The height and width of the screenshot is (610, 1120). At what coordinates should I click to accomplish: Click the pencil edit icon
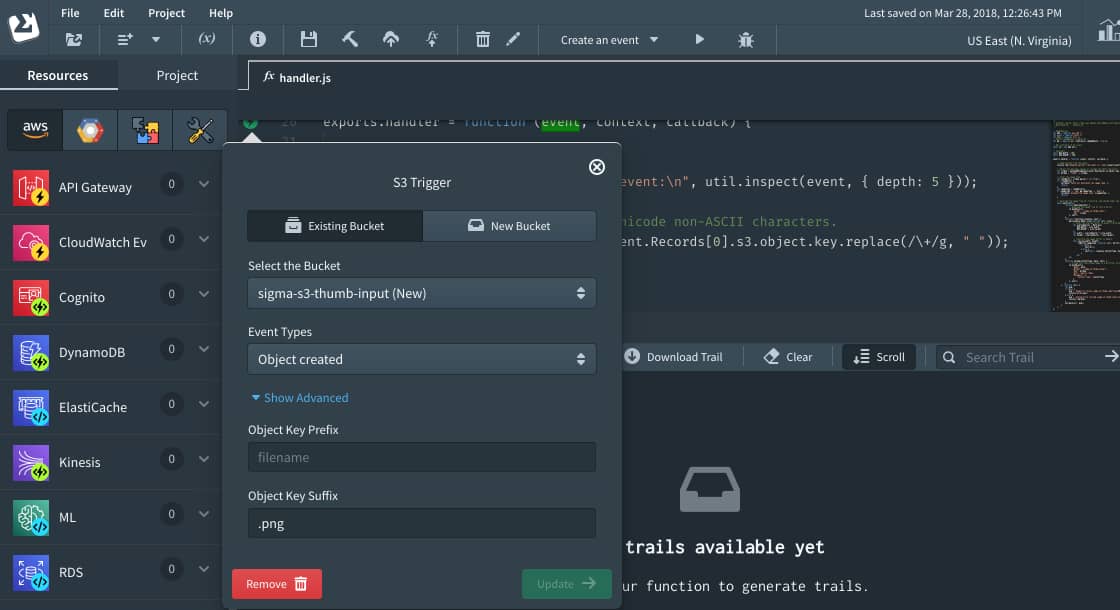[513, 39]
